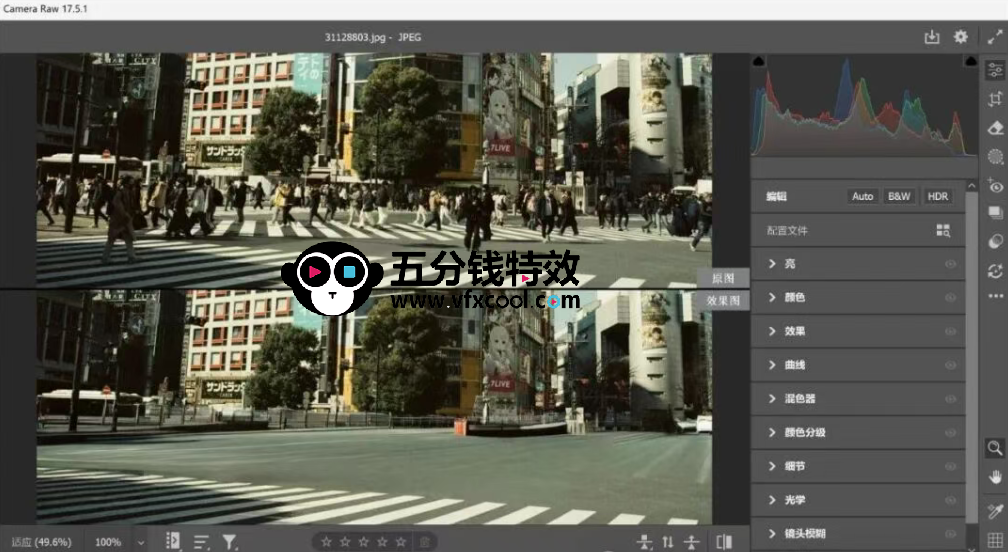Toggle visibility eye for 曲线 panel

[950, 365]
